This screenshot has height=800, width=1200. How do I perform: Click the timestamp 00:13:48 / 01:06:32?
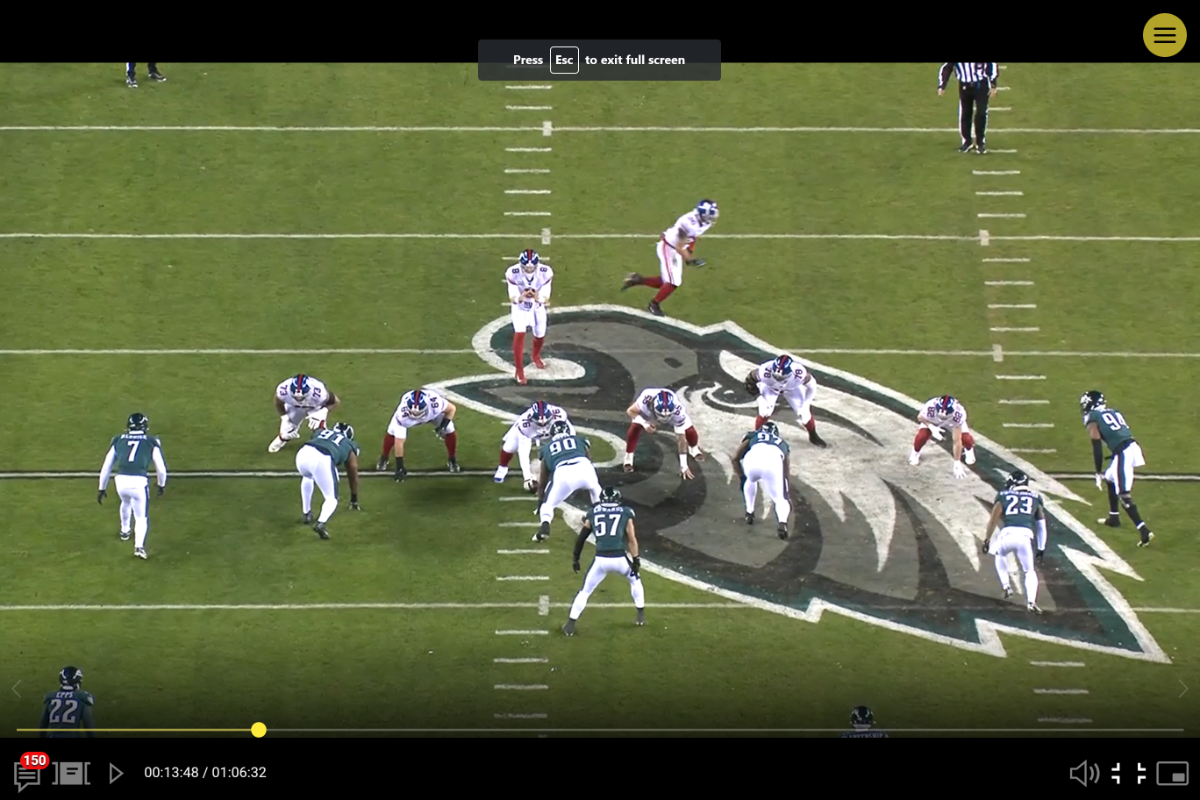point(205,773)
